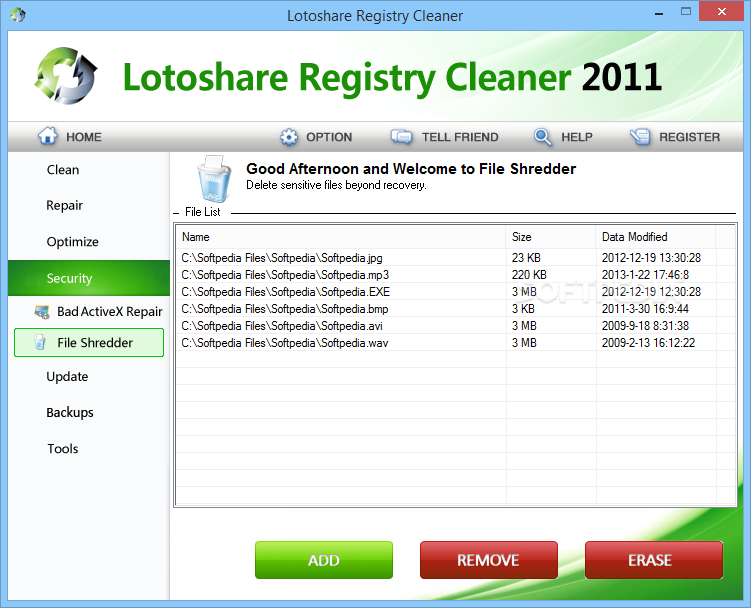Viewport: 751px width, 608px height.
Task: Click the large shredder bin icon in header
Action: pos(214,179)
